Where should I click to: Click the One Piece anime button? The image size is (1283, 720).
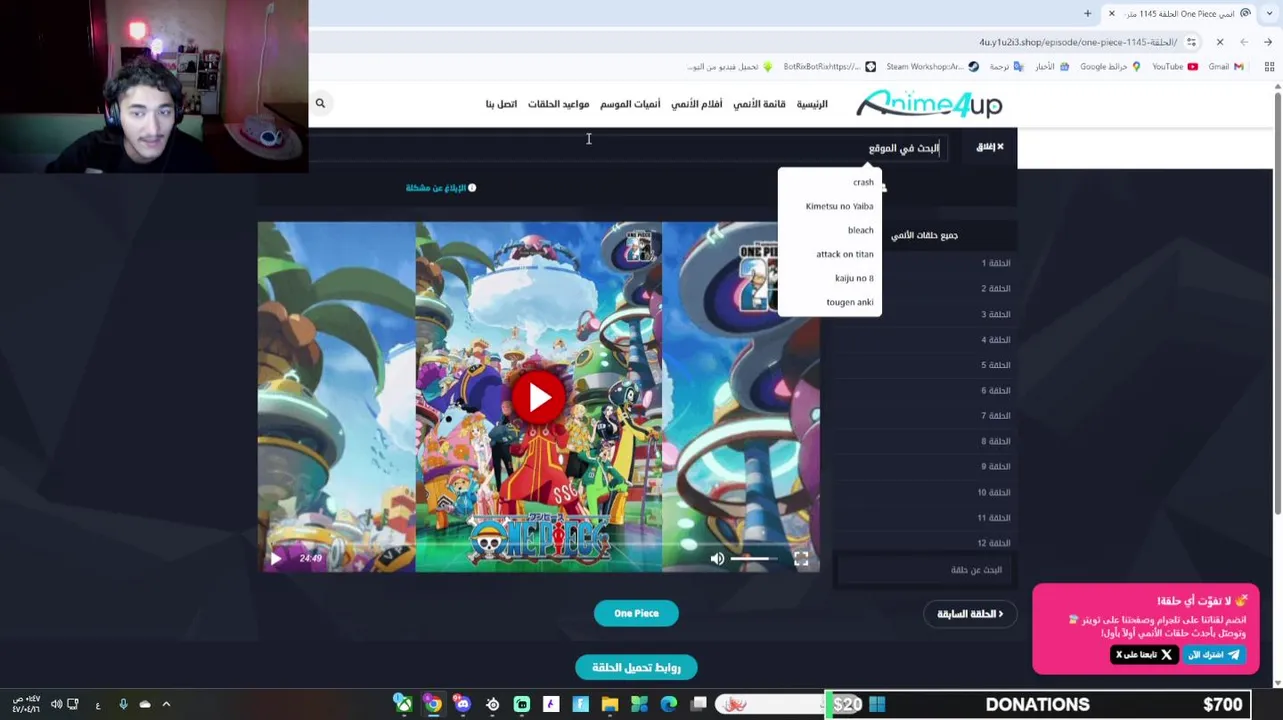636,613
